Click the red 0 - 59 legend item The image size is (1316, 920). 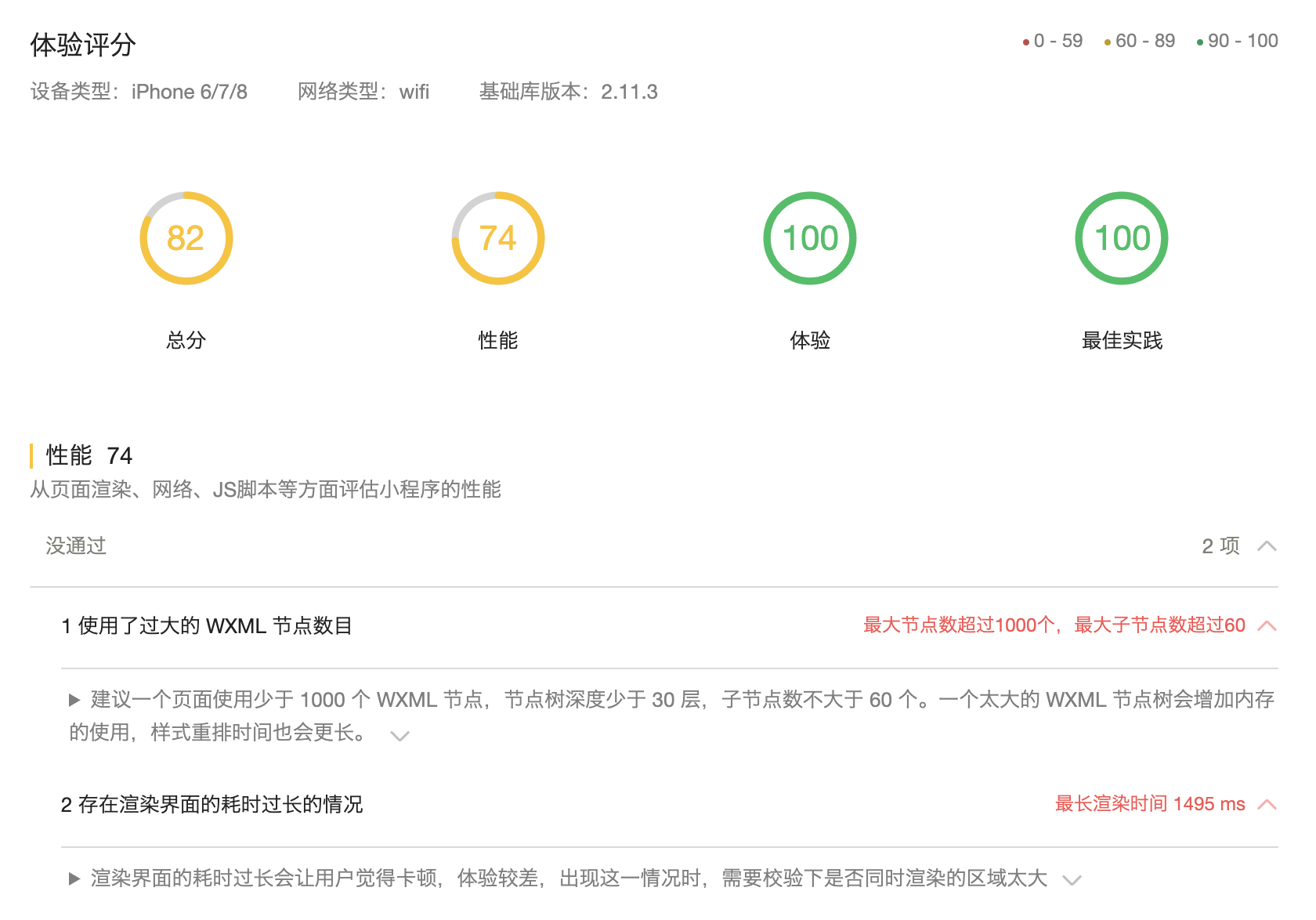1053,41
